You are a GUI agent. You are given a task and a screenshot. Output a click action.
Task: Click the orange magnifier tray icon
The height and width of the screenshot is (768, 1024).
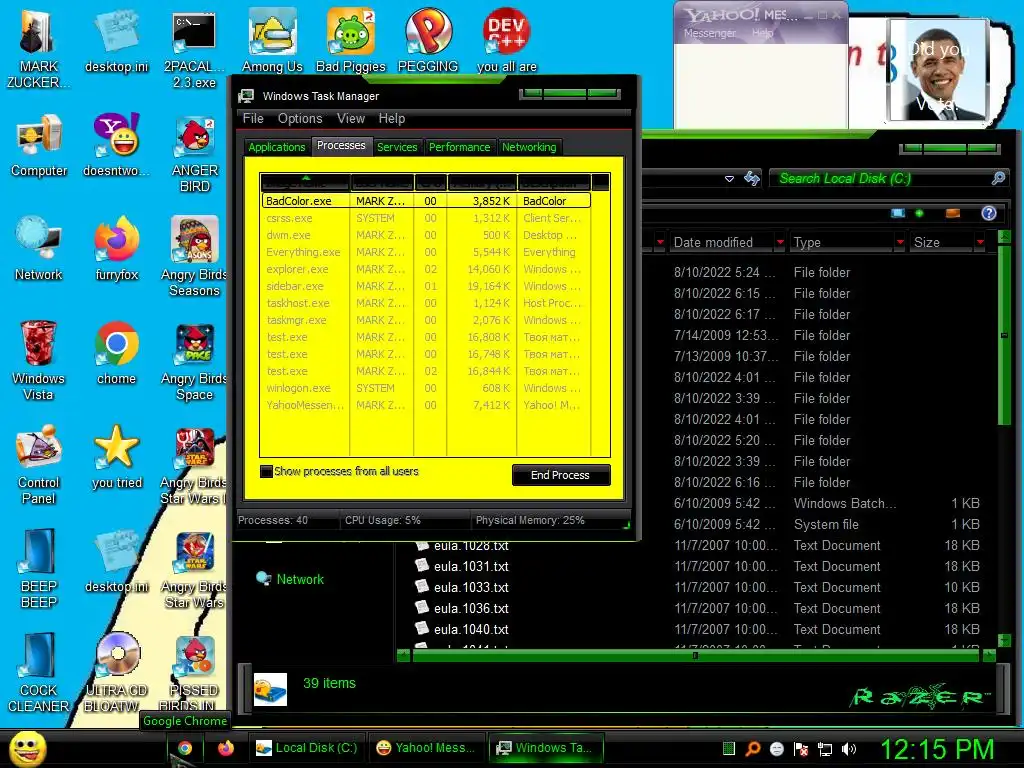click(x=752, y=749)
